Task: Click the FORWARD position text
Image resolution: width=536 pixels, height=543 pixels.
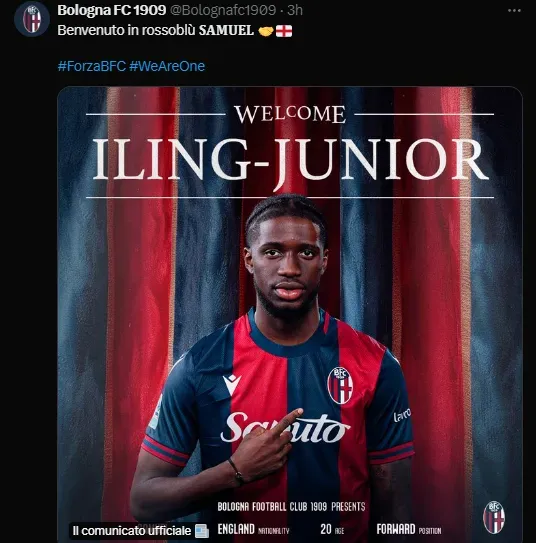Action: pos(396,529)
